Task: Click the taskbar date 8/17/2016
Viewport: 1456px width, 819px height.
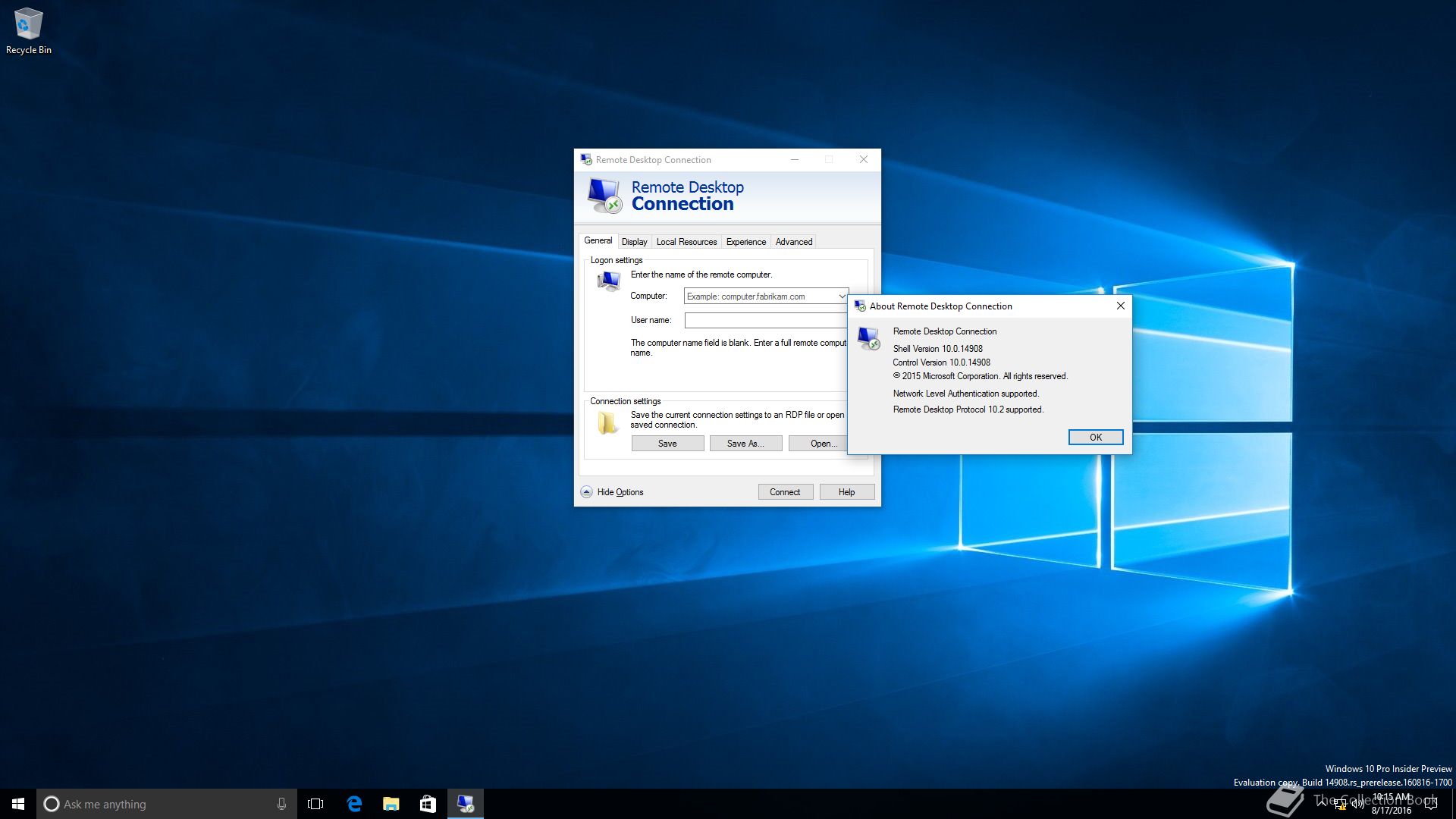Action: tap(1391, 811)
